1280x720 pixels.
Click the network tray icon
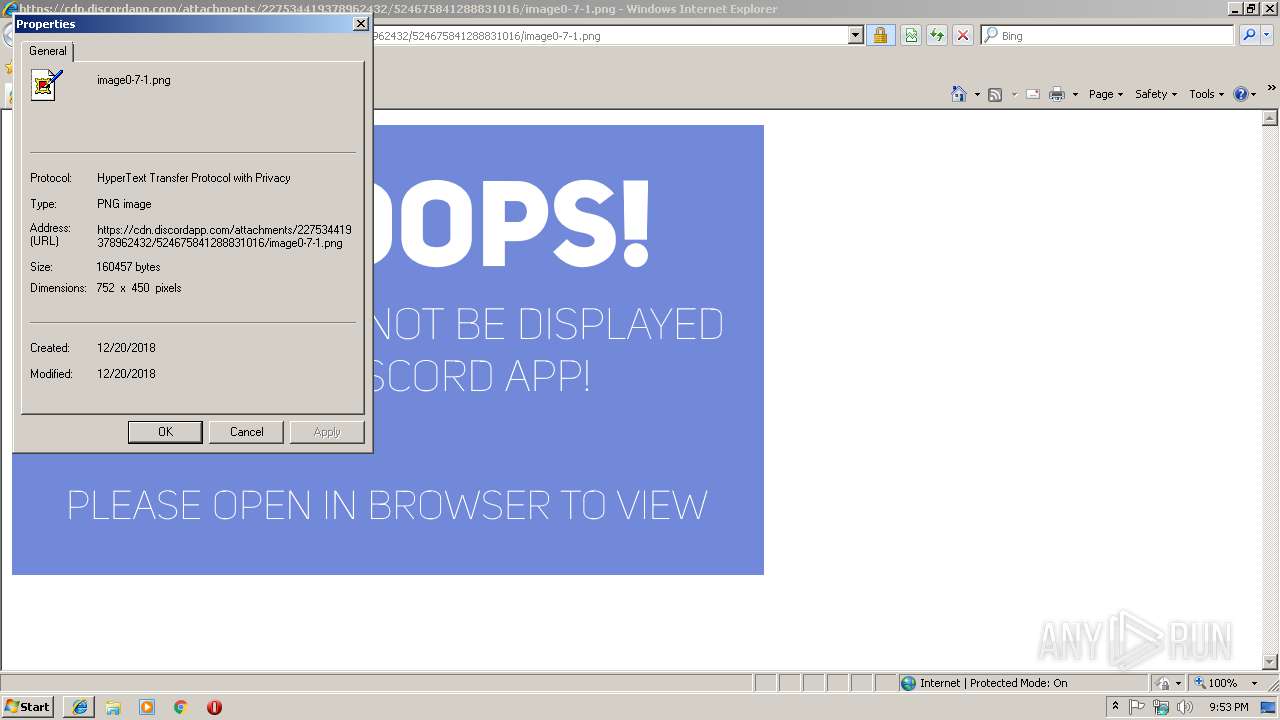click(x=1161, y=707)
